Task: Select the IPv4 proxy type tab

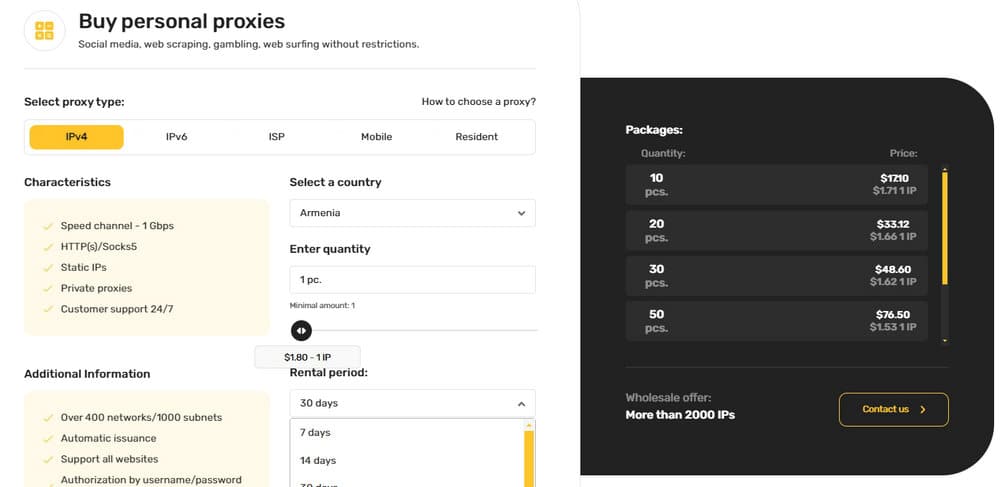Action: 77,137
